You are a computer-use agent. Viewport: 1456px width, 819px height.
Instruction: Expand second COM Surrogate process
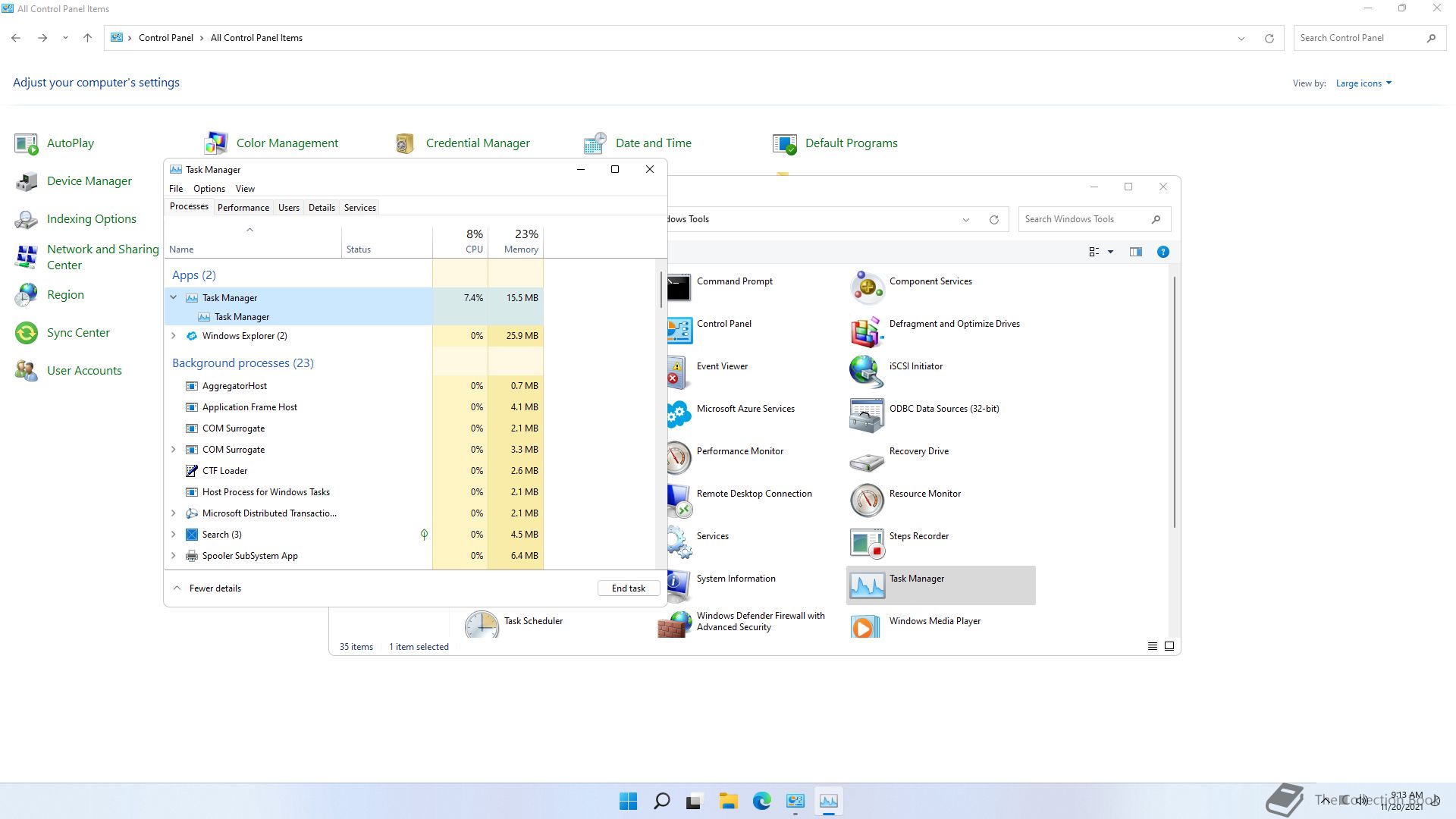(174, 449)
